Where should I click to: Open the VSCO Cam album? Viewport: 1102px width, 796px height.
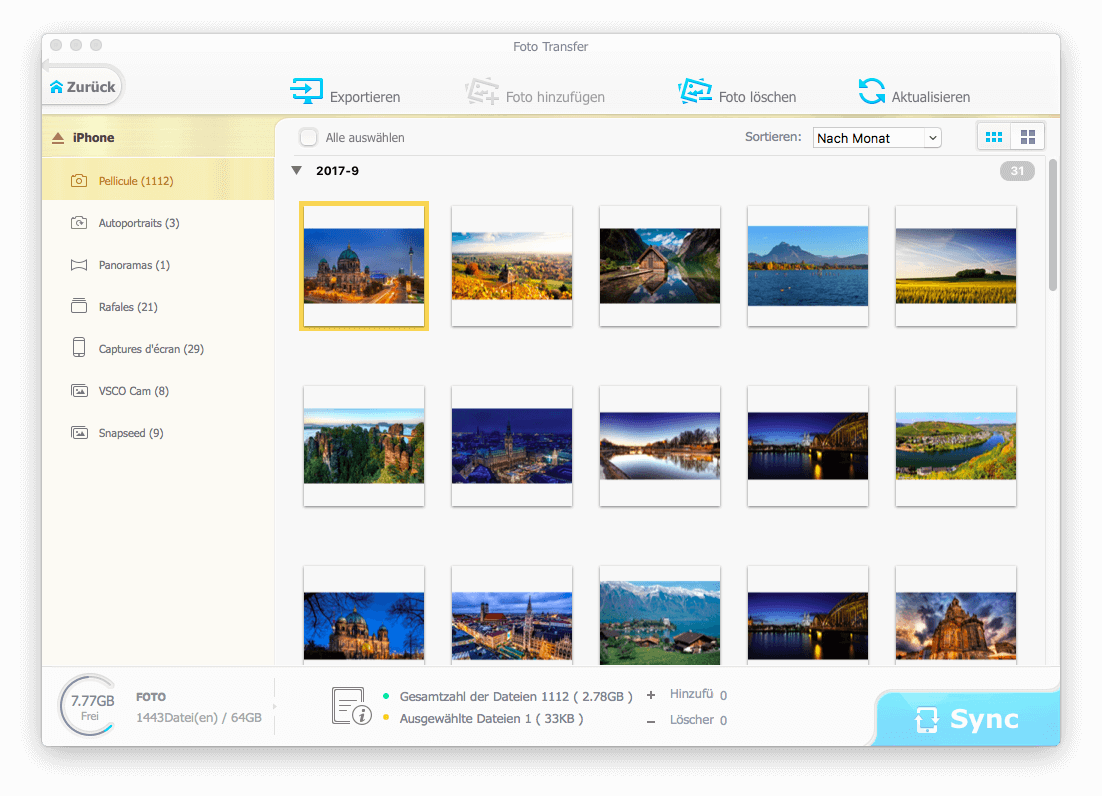[x=133, y=391]
